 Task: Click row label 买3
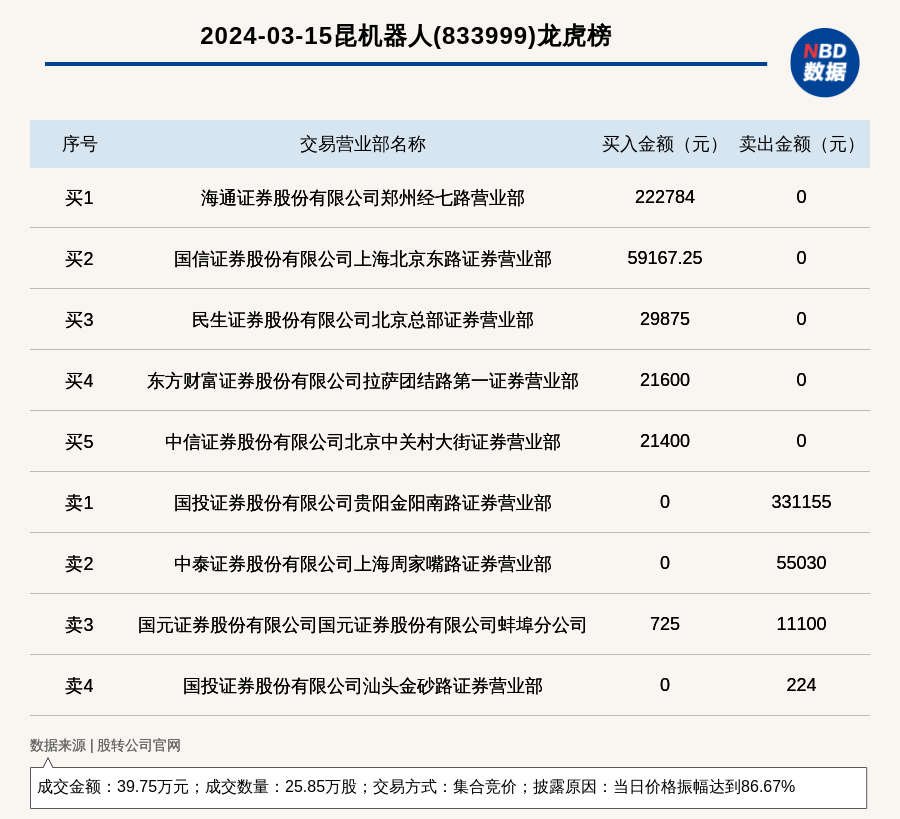click(79, 320)
